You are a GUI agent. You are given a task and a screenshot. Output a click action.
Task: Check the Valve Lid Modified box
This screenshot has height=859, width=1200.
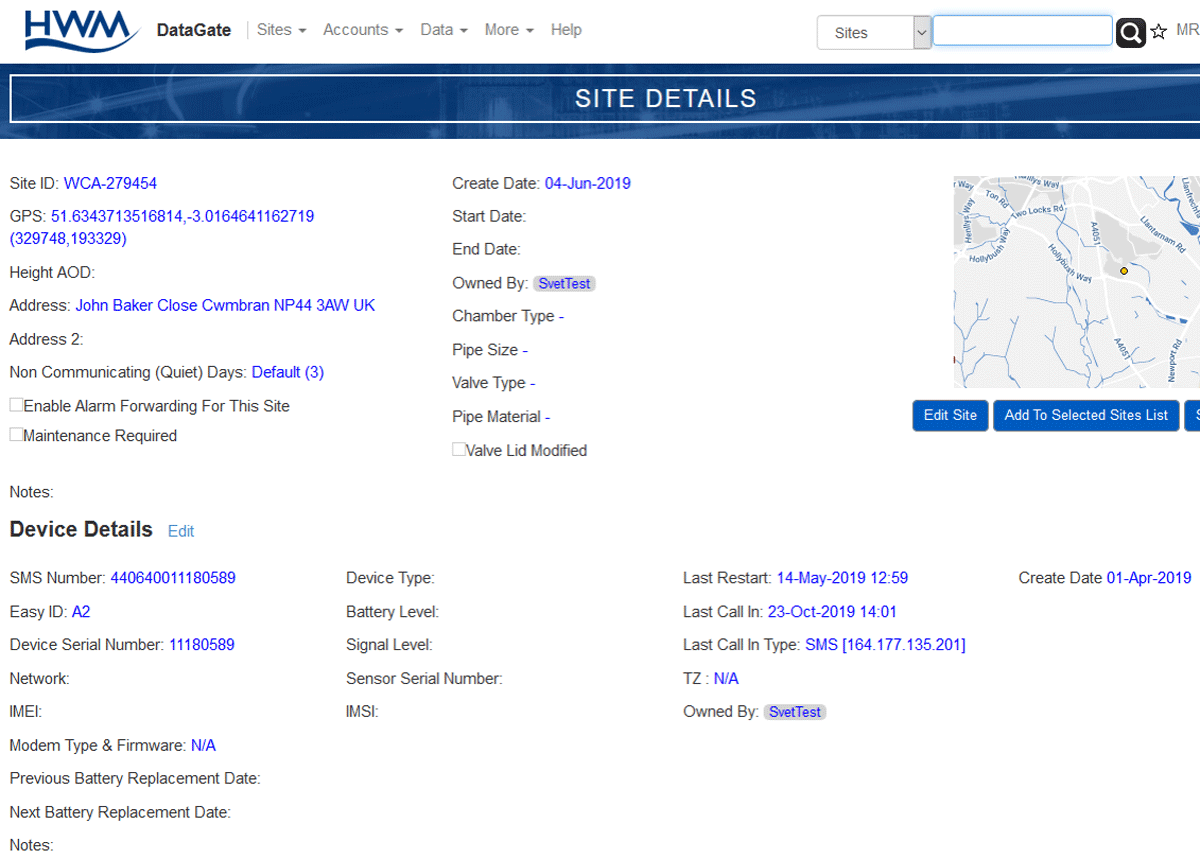(x=459, y=450)
